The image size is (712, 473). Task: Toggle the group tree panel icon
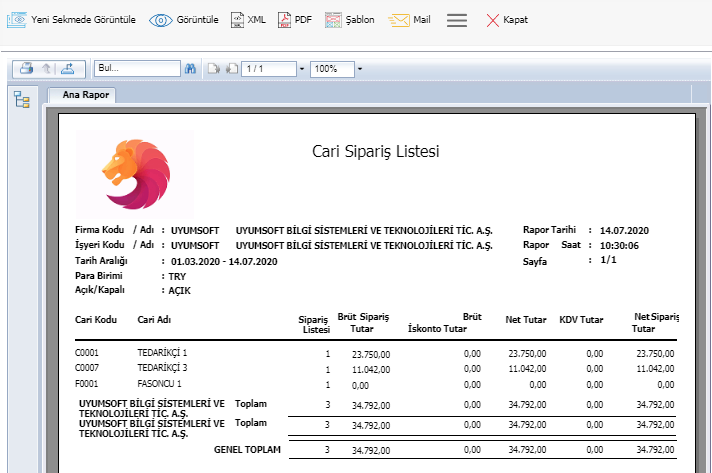pyautogui.click(x=21, y=99)
